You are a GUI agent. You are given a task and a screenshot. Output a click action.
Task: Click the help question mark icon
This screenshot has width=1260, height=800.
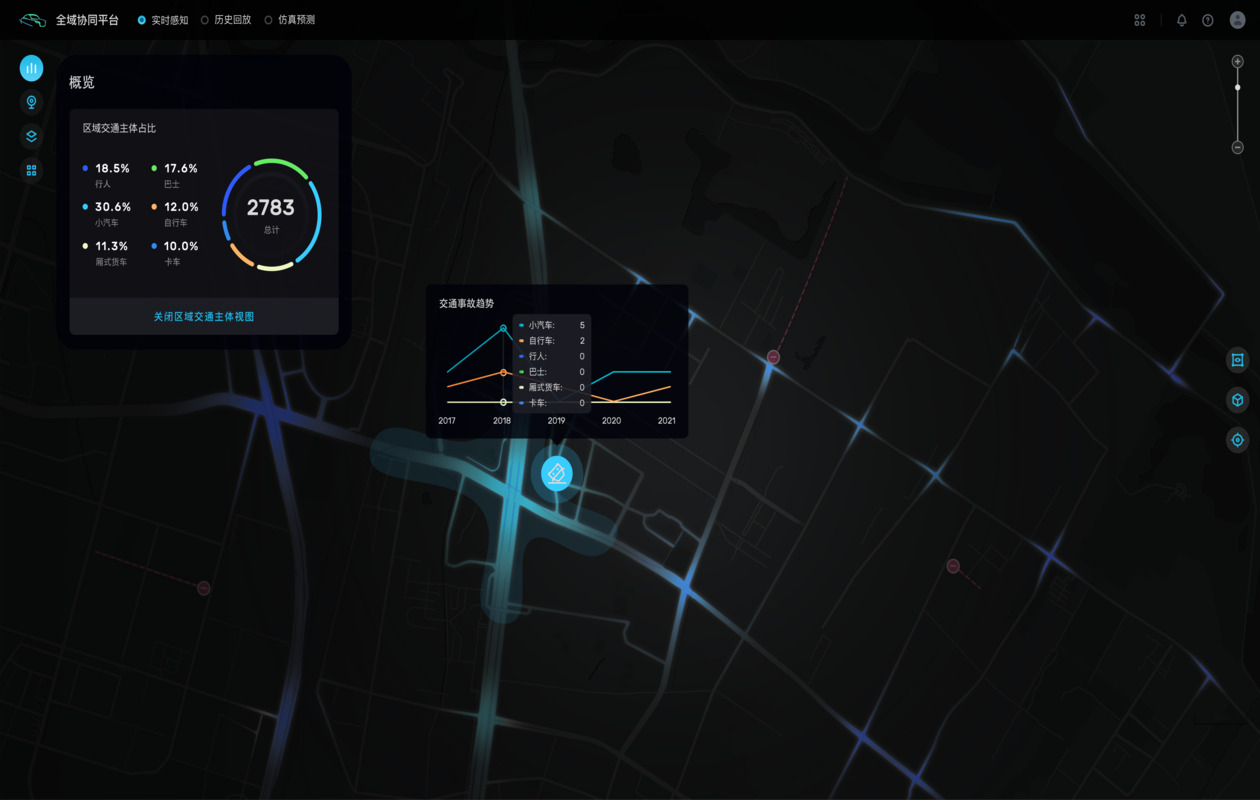[1208, 20]
